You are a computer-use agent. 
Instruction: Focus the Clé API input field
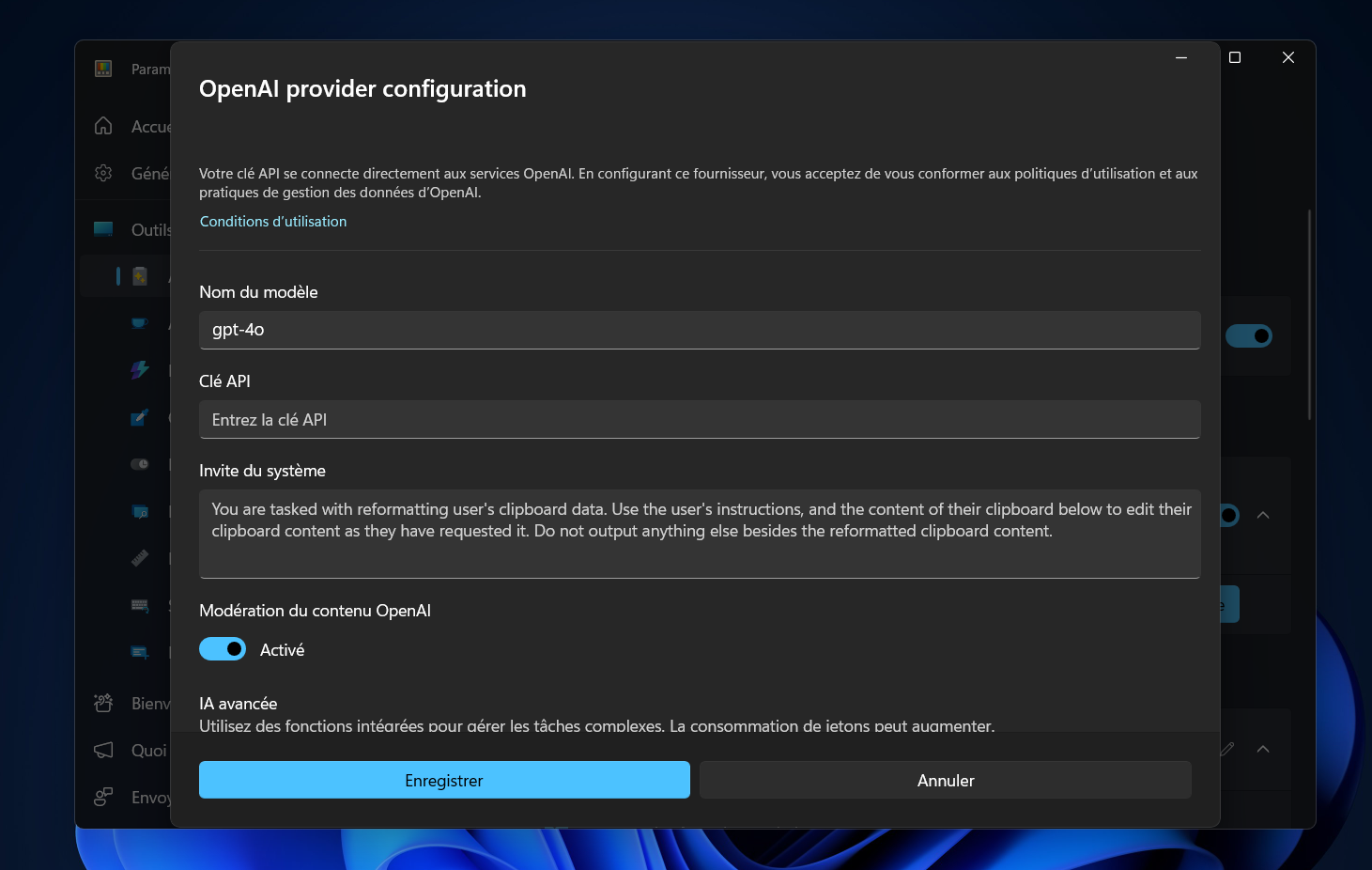(700, 420)
